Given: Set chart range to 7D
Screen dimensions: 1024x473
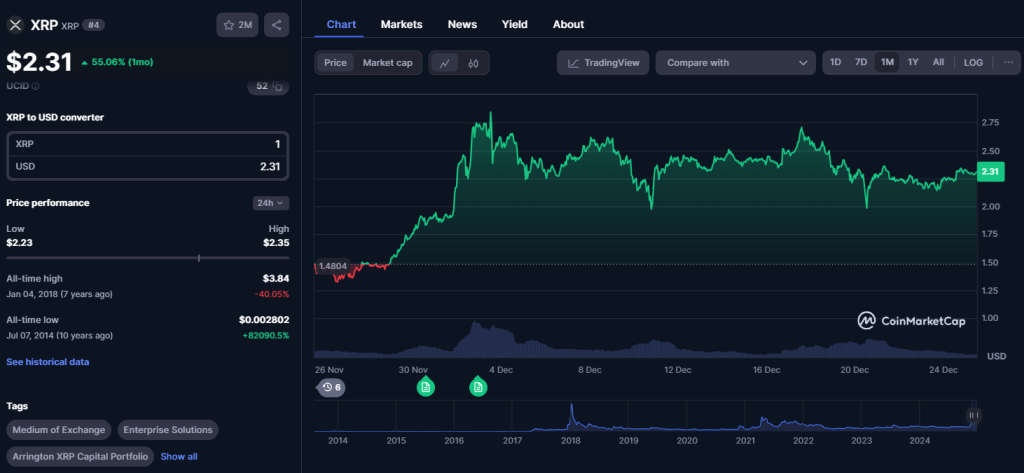Looking at the screenshot, I should 861,62.
